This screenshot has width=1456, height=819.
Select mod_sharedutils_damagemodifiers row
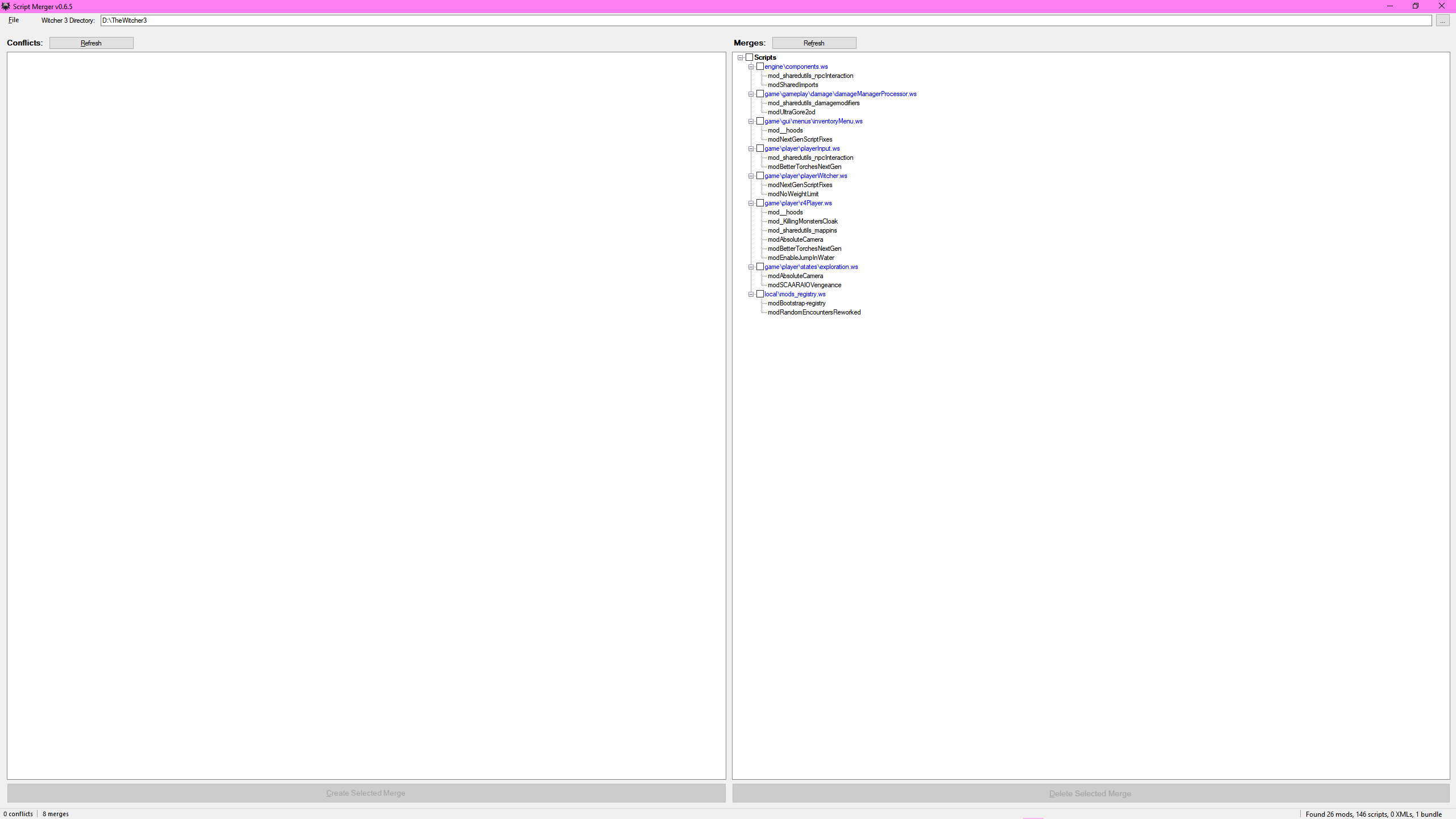pos(813,103)
